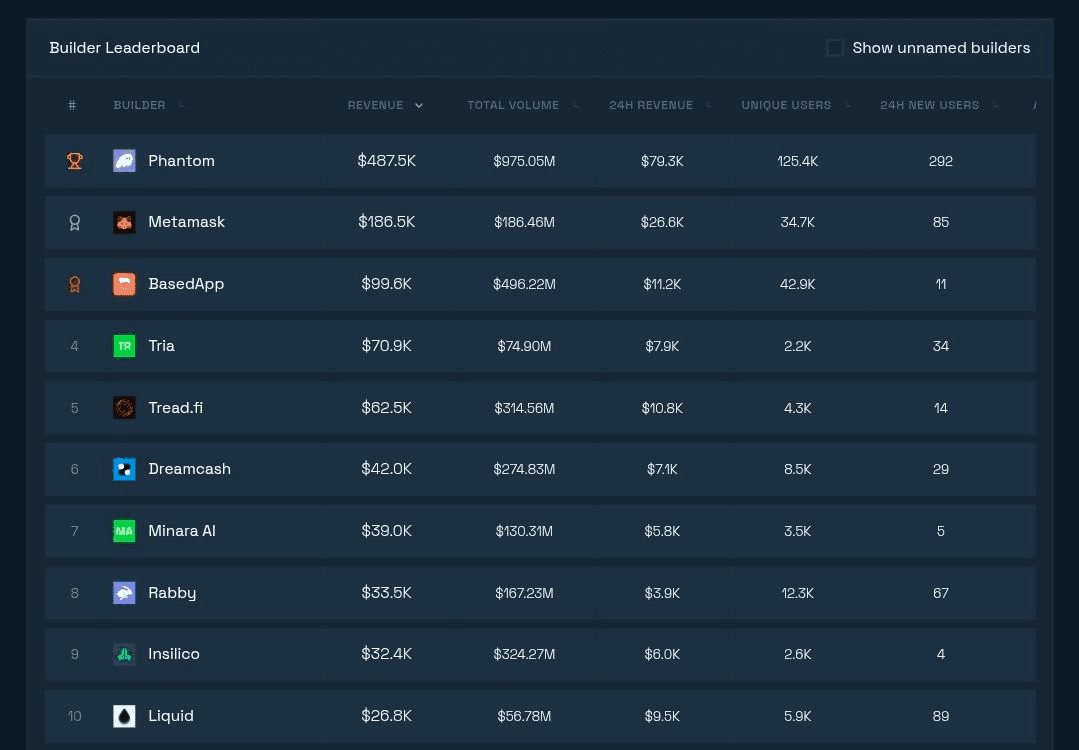1079x750 pixels.
Task: Click the Tria green logo icon
Action: [124, 346]
